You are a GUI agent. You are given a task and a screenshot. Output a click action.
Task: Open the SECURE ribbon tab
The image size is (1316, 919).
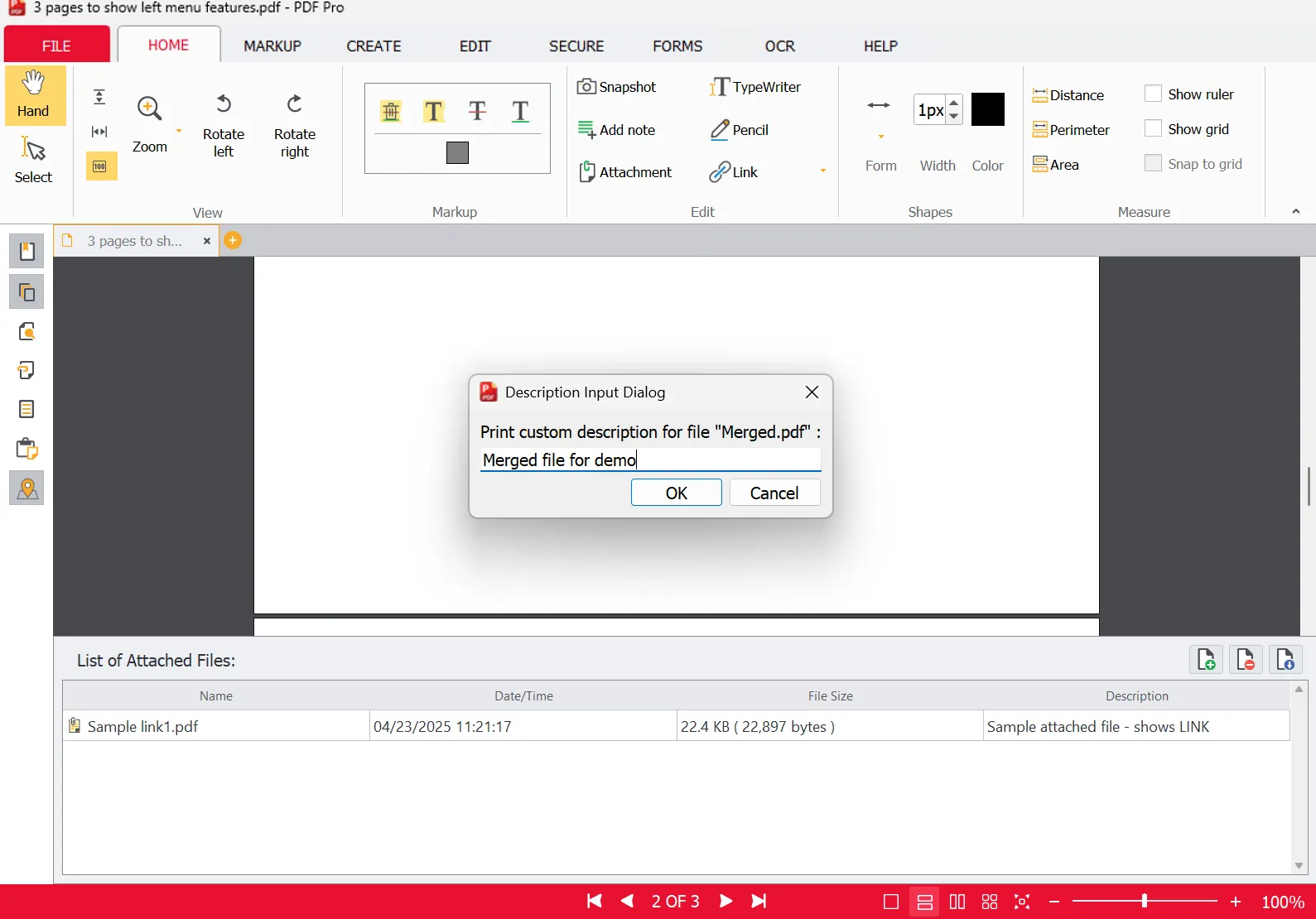point(576,46)
